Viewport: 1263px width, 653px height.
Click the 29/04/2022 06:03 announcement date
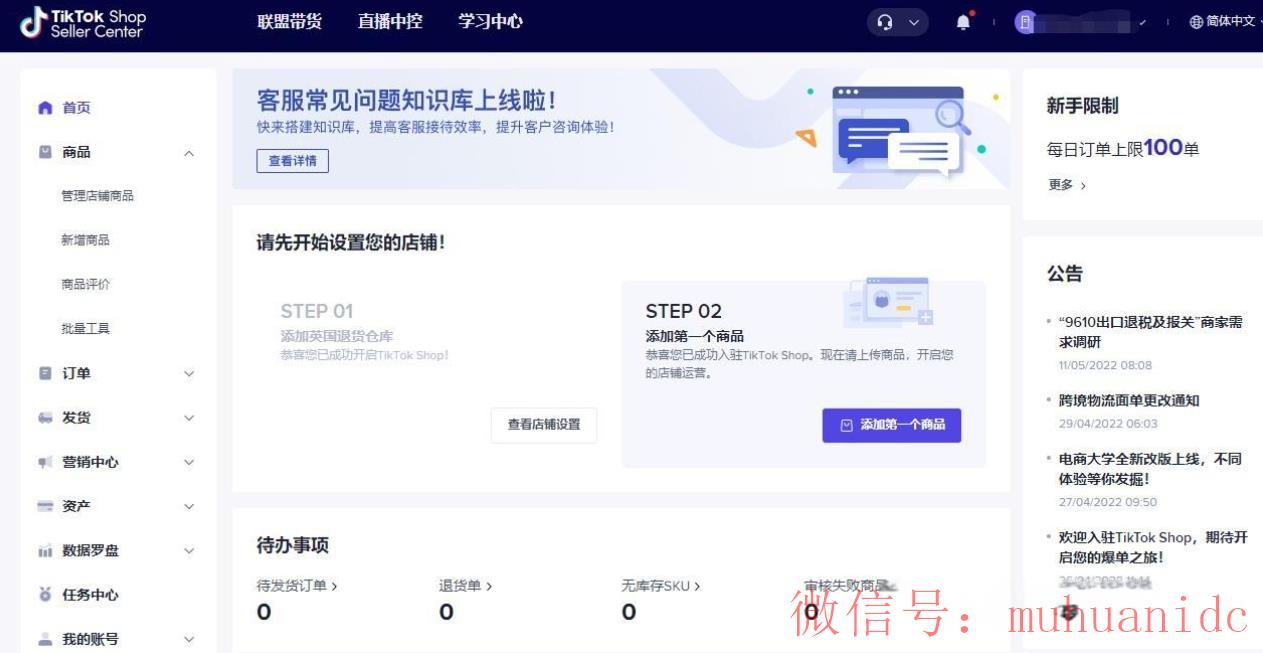tap(1108, 424)
